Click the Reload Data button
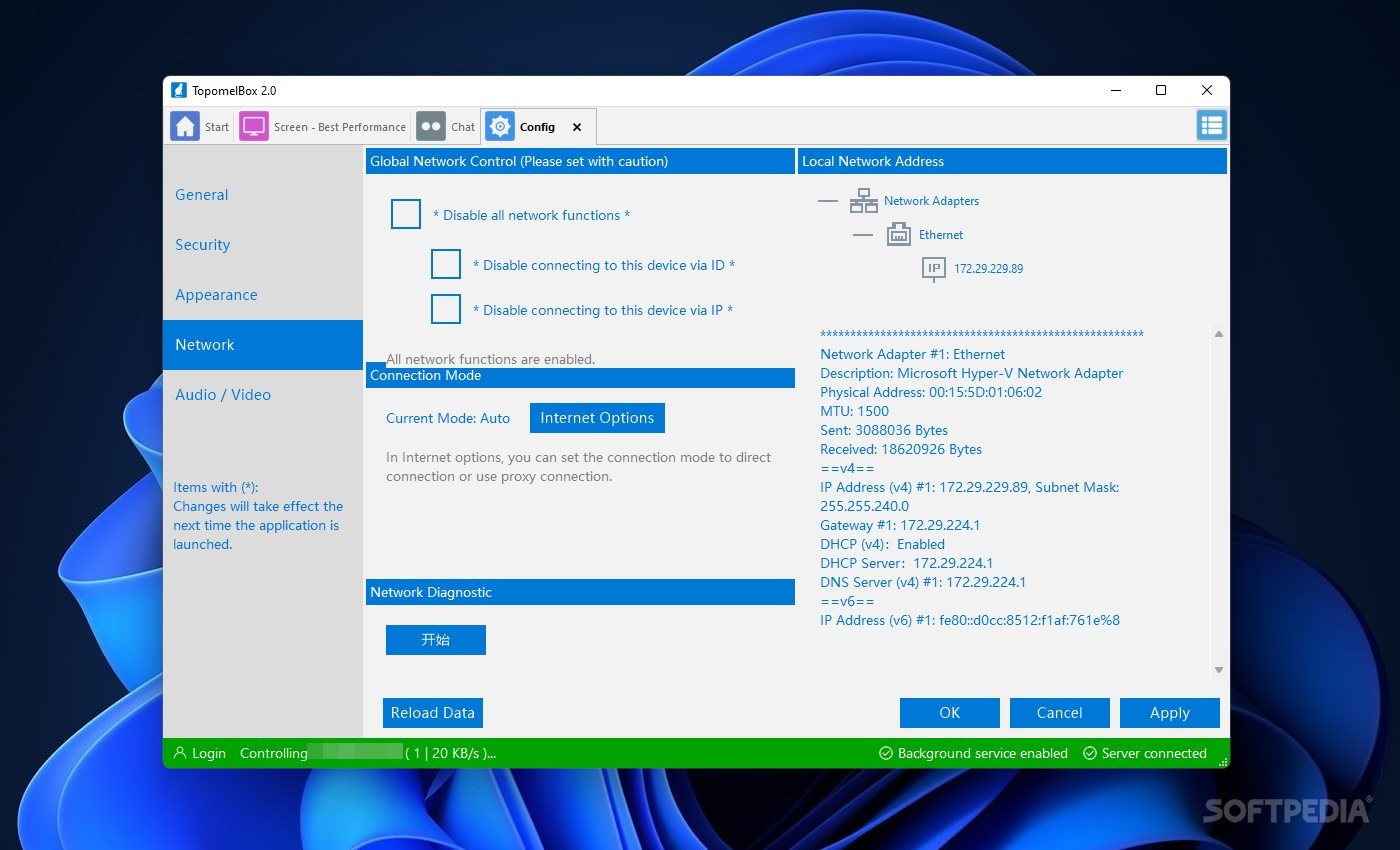The height and width of the screenshot is (850, 1400). tap(433, 713)
